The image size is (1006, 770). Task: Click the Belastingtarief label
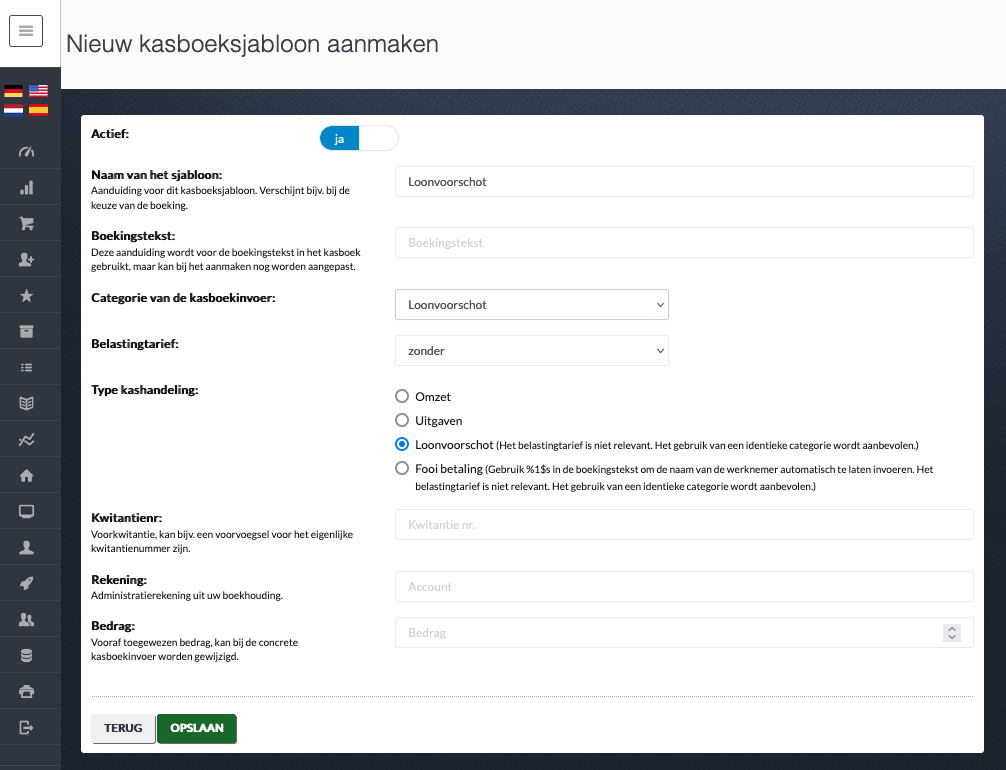click(135, 344)
